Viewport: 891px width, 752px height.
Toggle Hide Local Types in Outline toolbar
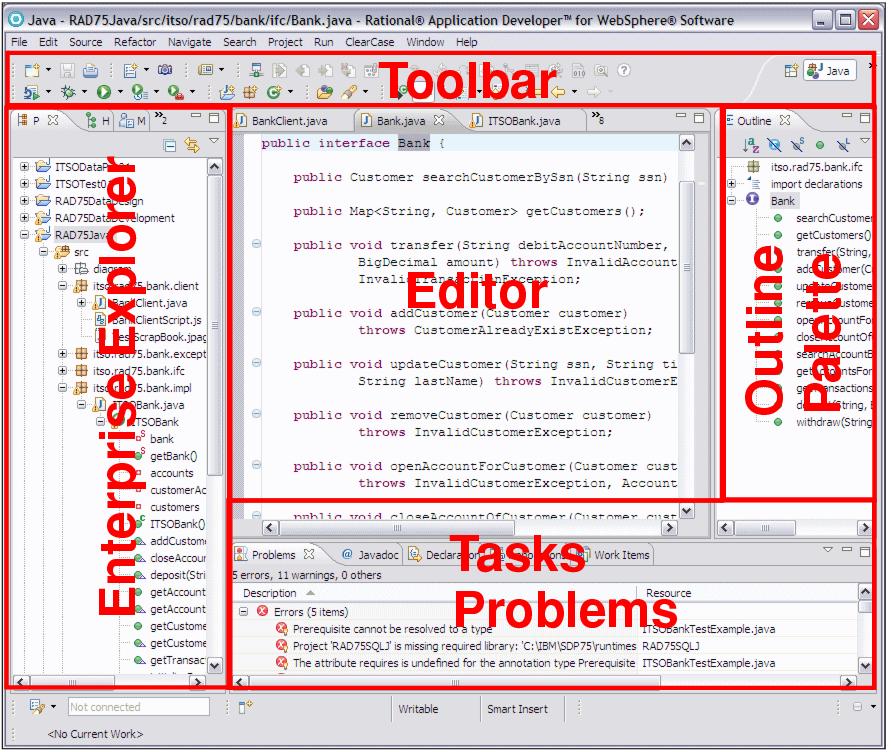click(x=843, y=145)
